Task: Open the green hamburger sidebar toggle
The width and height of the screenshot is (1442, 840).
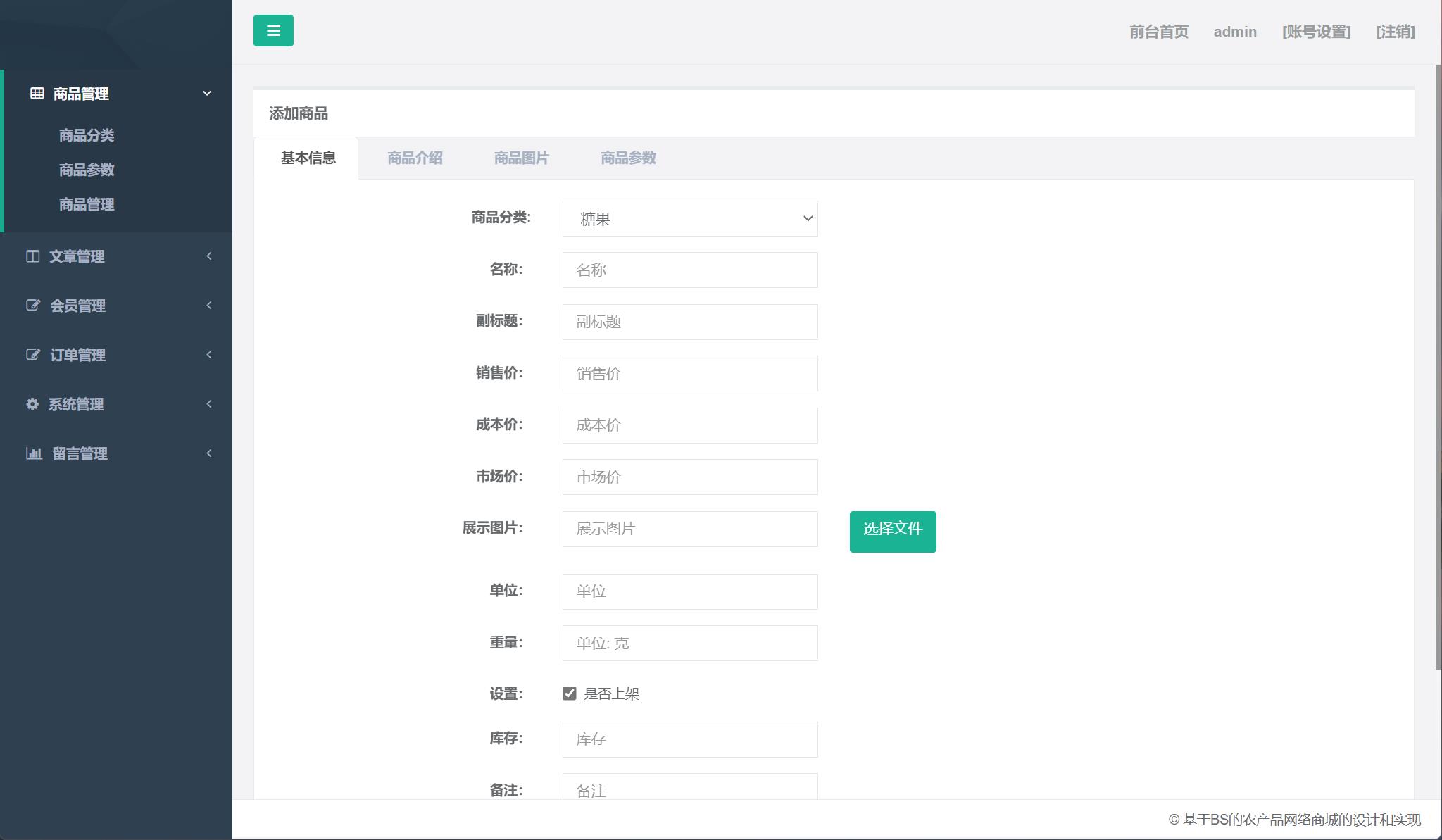Action: [273, 30]
